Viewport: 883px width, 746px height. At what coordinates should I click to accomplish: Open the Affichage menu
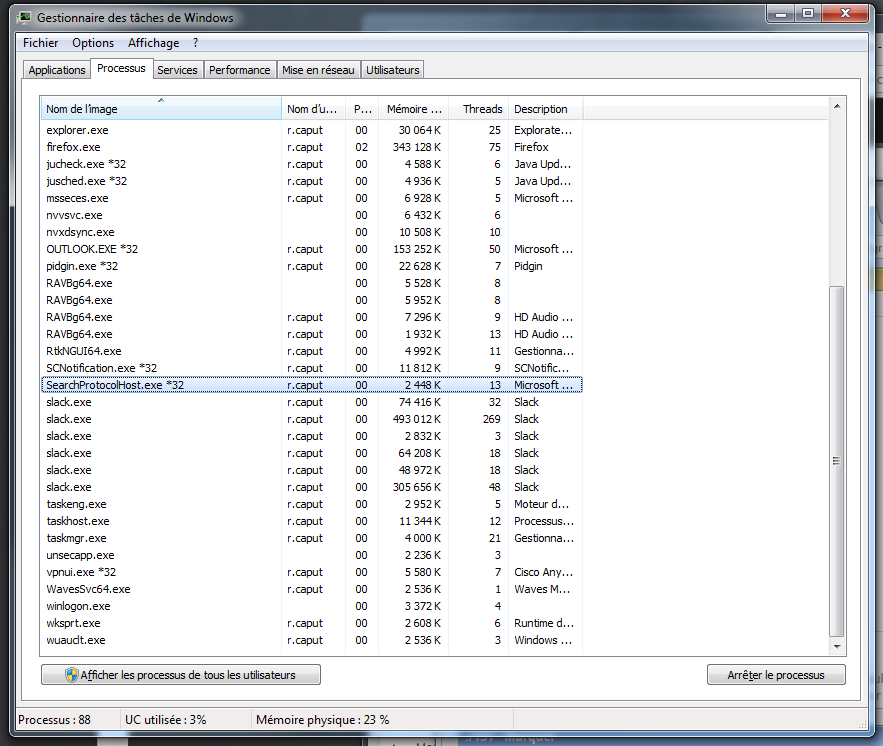point(153,43)
